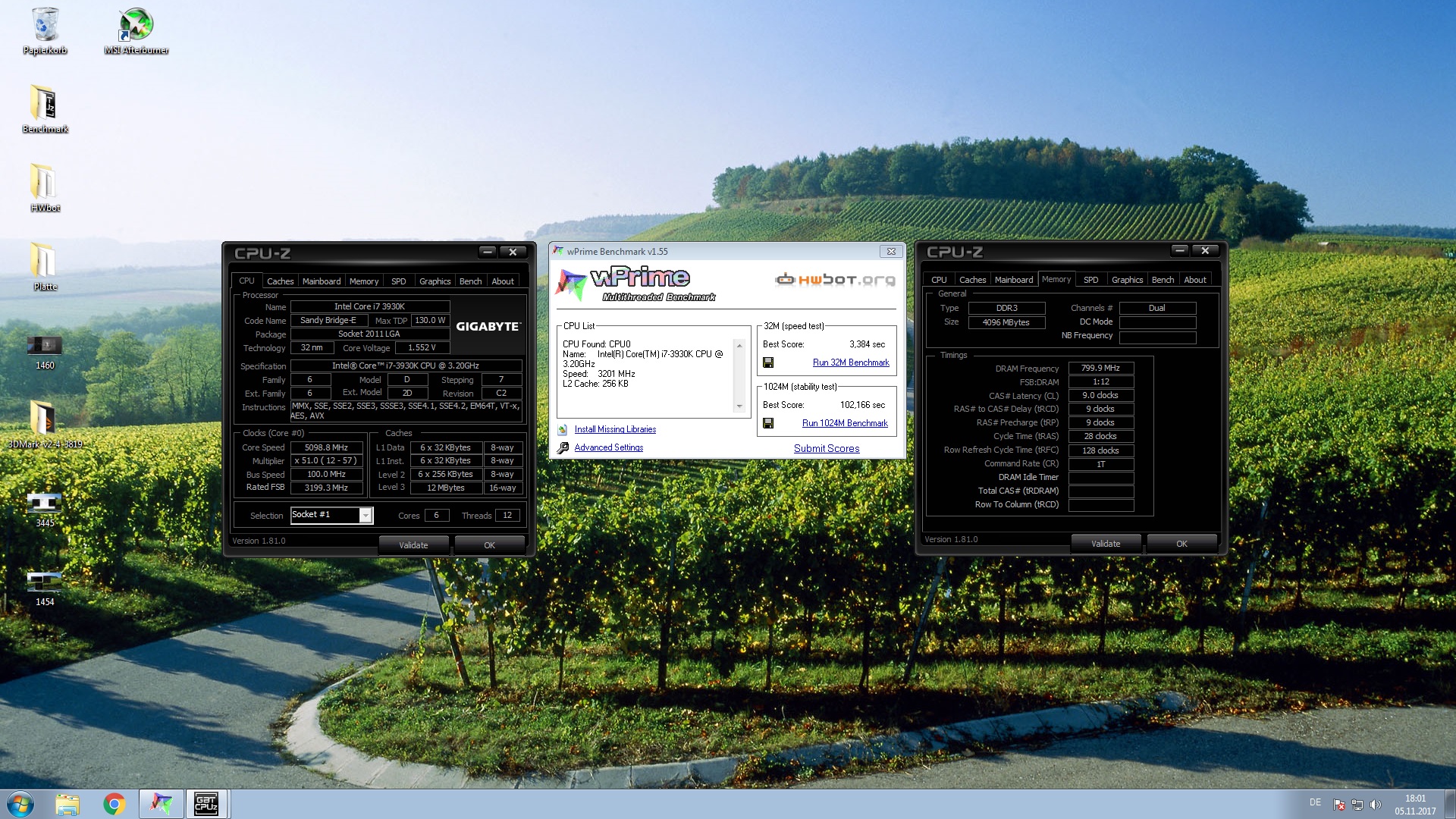
Task: Click the HWBOT.org logo in wPrime
Action: click(x=835, y=280)
